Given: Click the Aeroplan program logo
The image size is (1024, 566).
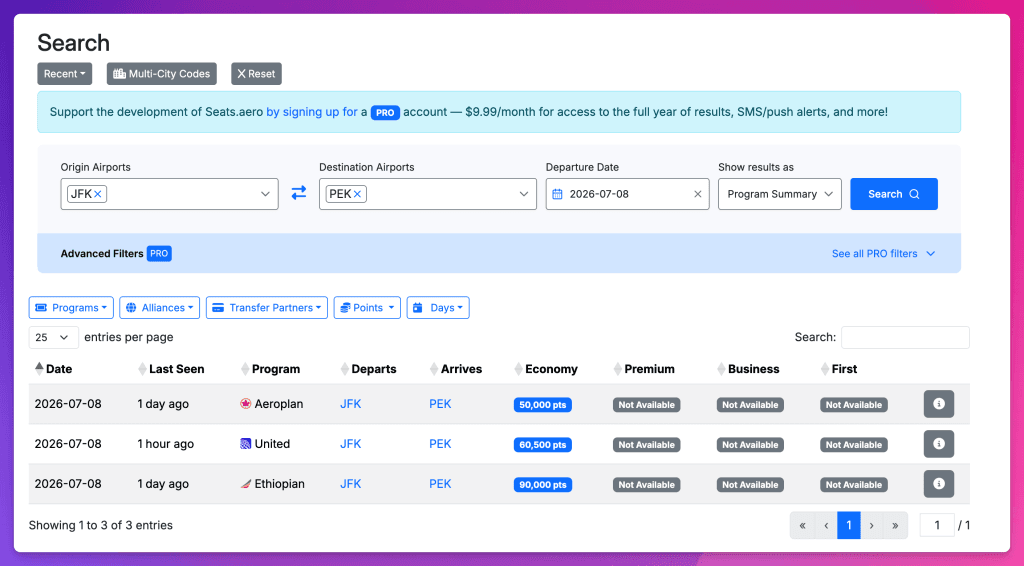Looking at the screenshot, I should 246,404.
